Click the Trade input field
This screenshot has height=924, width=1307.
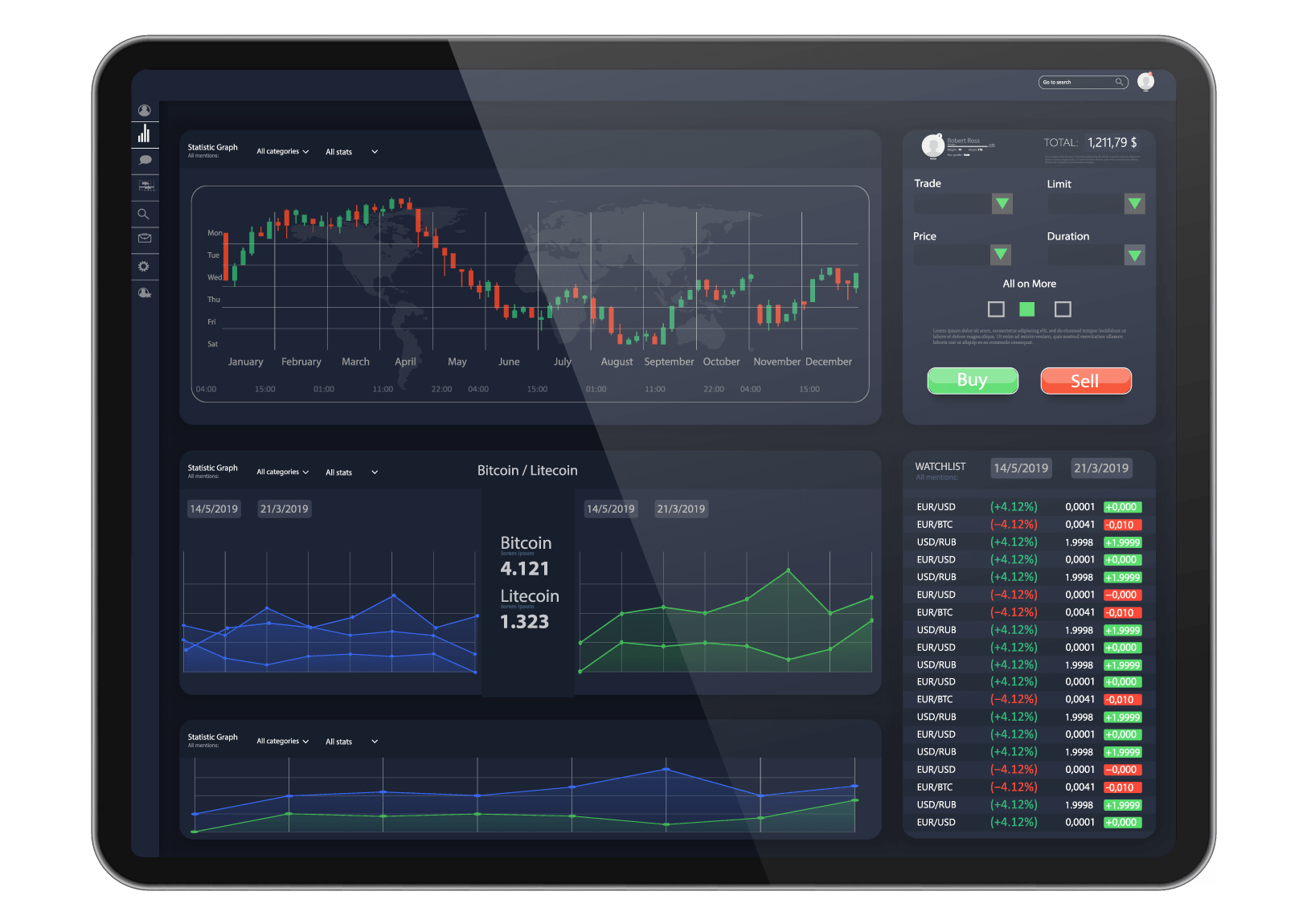(x=953, y=203)
